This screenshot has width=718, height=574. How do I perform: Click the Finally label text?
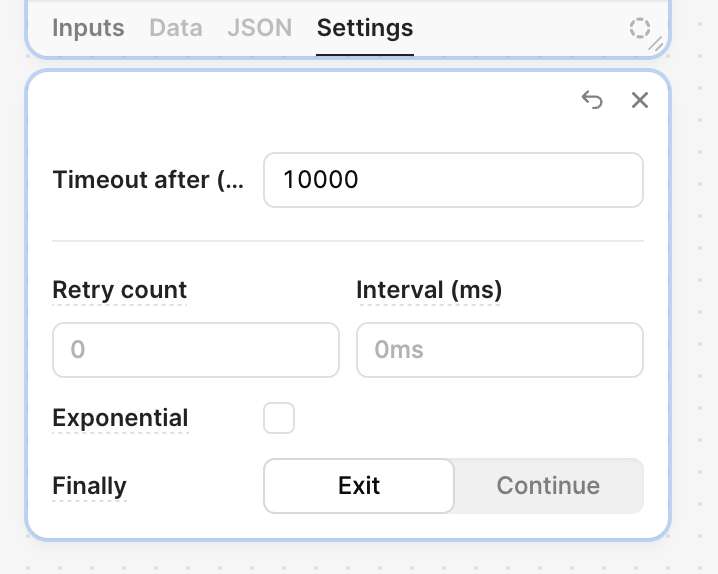(89, 486)
